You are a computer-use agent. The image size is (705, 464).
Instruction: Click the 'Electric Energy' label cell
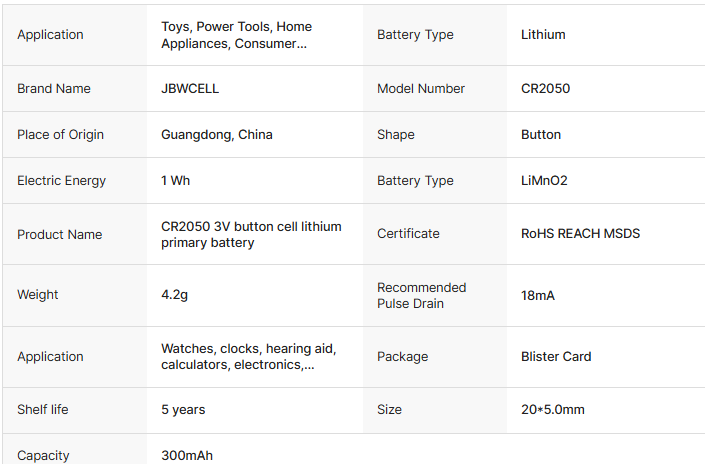click(x=61, y=181)
